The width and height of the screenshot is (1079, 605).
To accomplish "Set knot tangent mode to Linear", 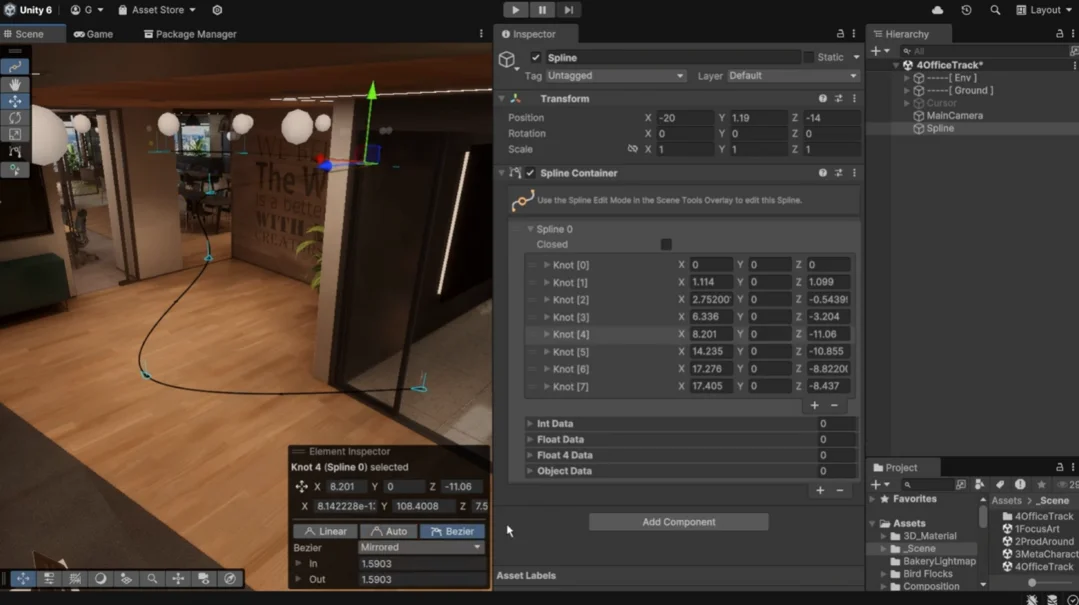I will pyautogui.click(x=325, y=531).
